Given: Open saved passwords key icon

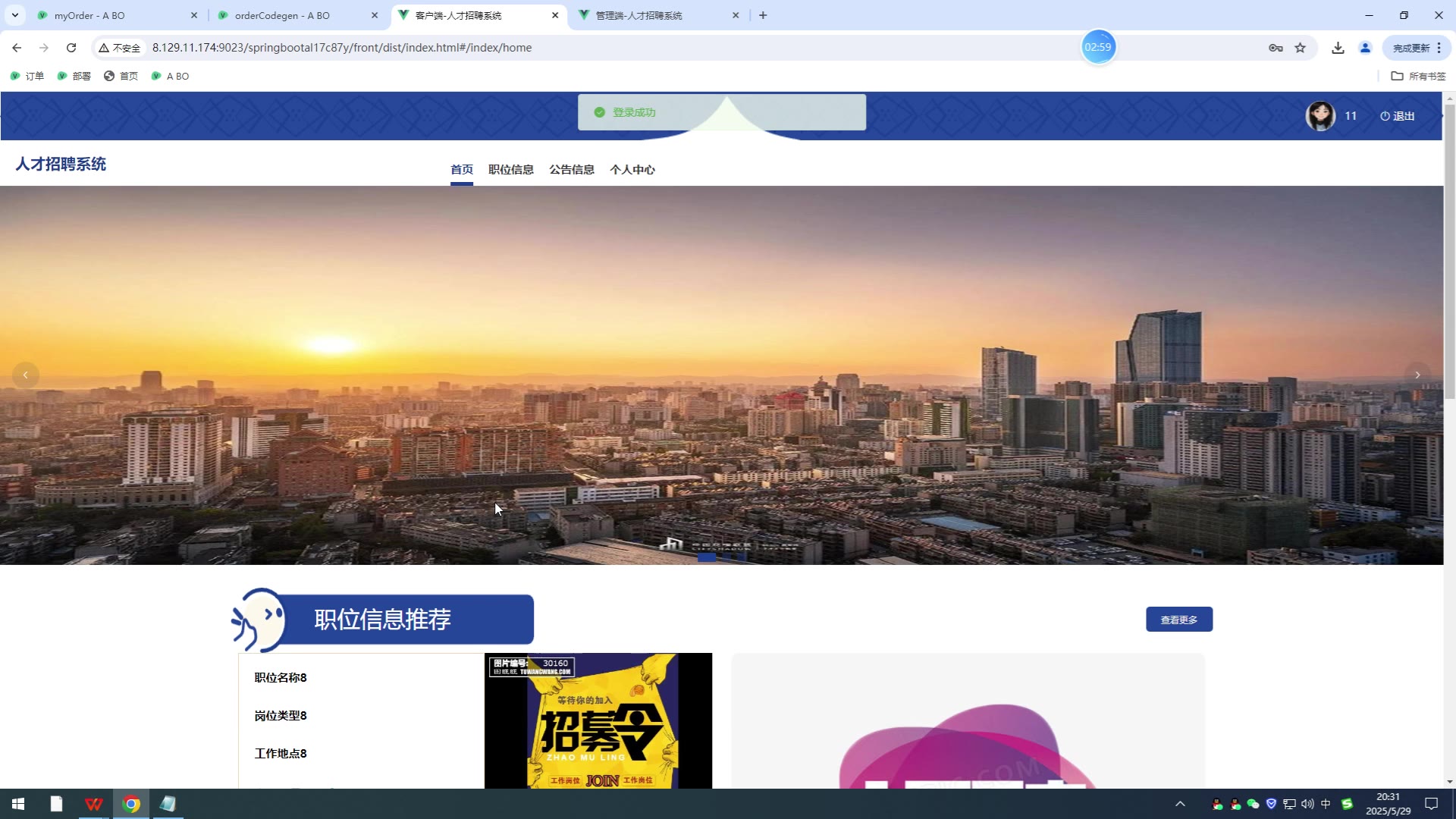Looking at the screenshot, I should pos(1276,48).
